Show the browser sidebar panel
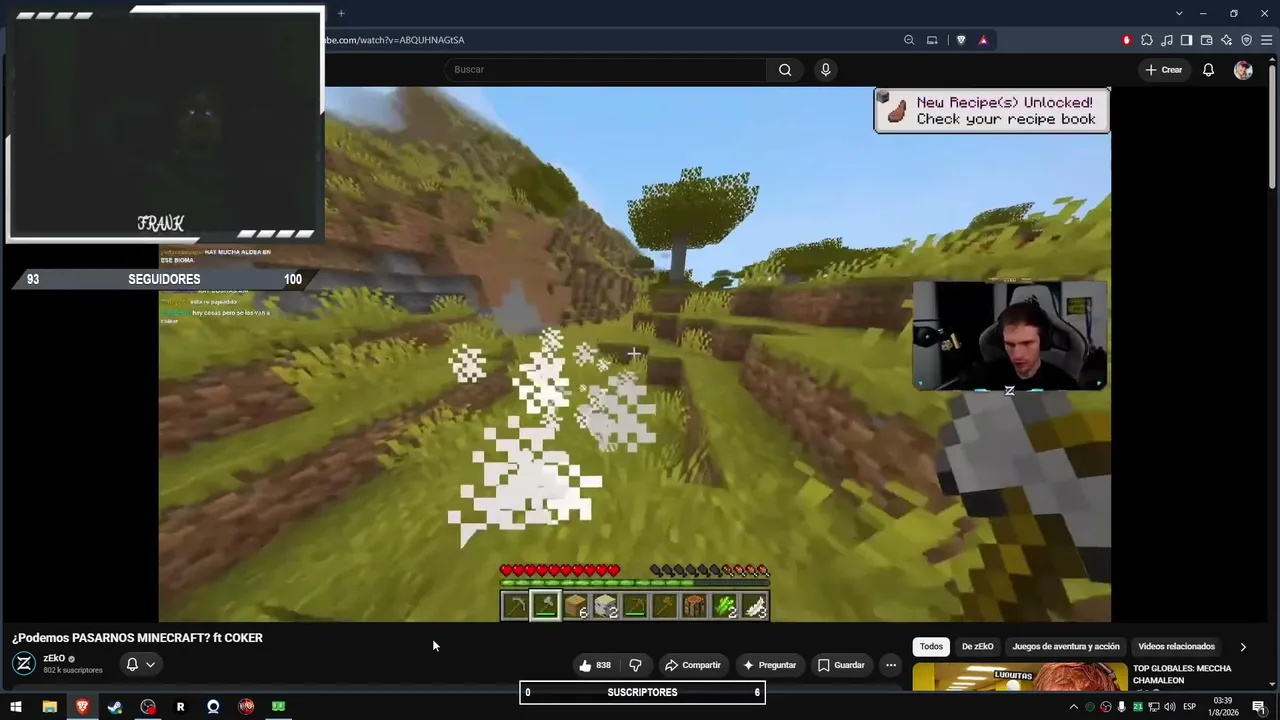 tap(1186, 40)
